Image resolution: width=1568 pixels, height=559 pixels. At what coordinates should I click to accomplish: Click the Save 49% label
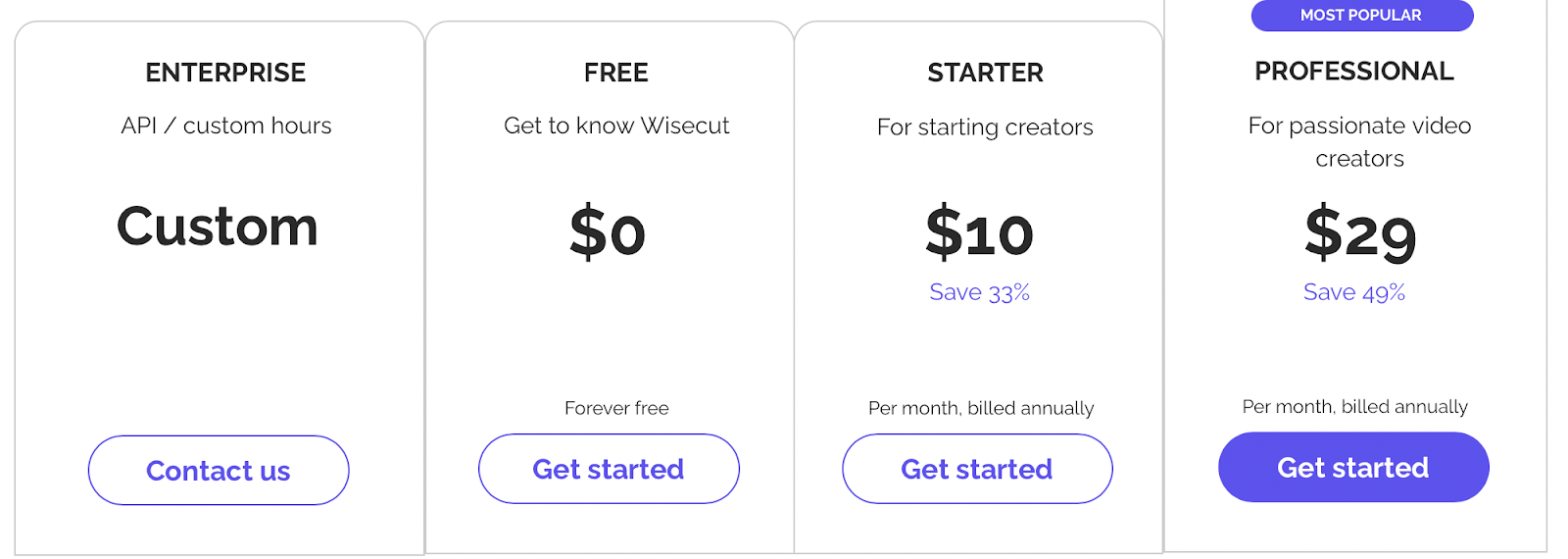[x=1354, y=292]
